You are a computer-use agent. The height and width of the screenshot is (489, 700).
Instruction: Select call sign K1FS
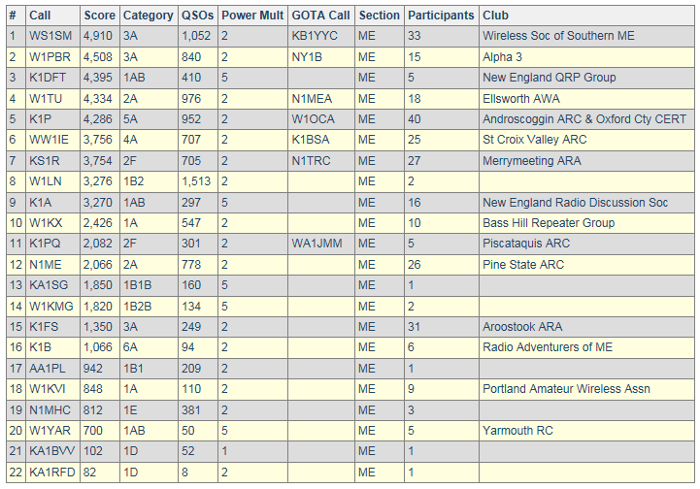44,326
